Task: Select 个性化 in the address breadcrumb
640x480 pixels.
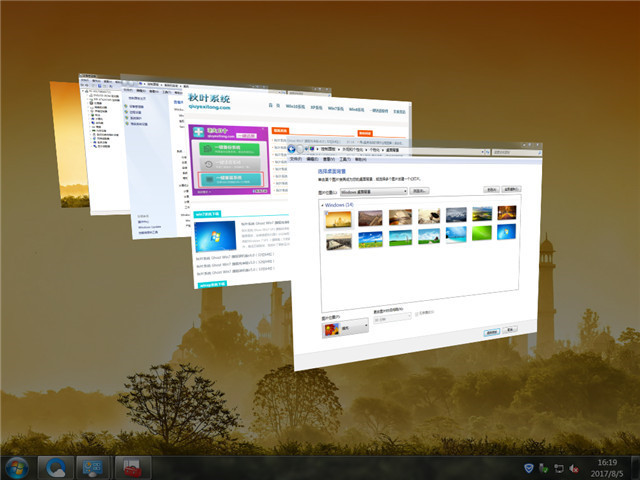Action: (x=374, y=150)
